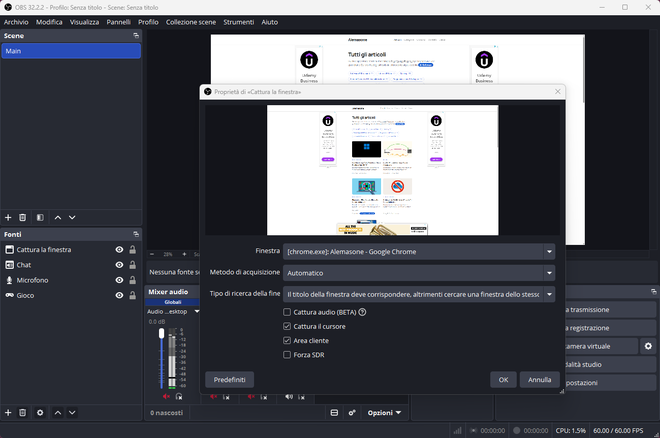This screenshot has height=438, width=660.
Task: Expand the Audio desktop channel dropdown arrow in mixer
Action: (197, 312)
